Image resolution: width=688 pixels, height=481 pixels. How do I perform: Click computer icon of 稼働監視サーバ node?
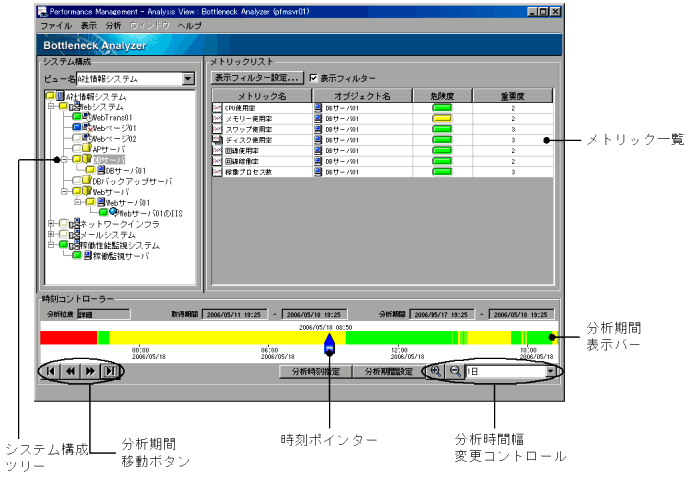click(88, 255)
